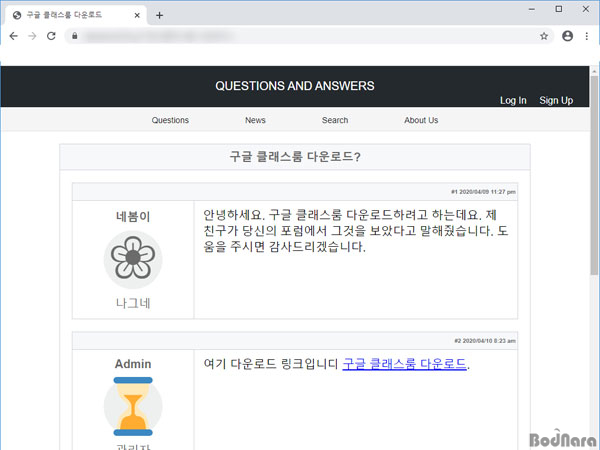
Task: Open the News menu item
Action: (x=255, y=120)
